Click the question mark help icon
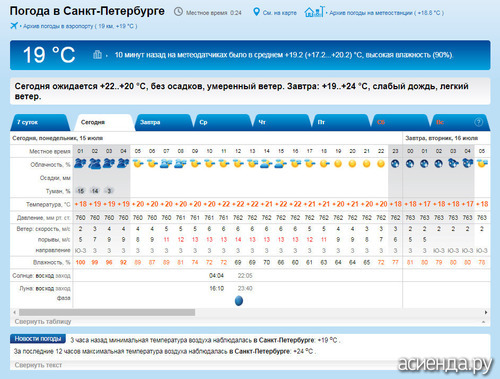 click(x=478, y=122)
